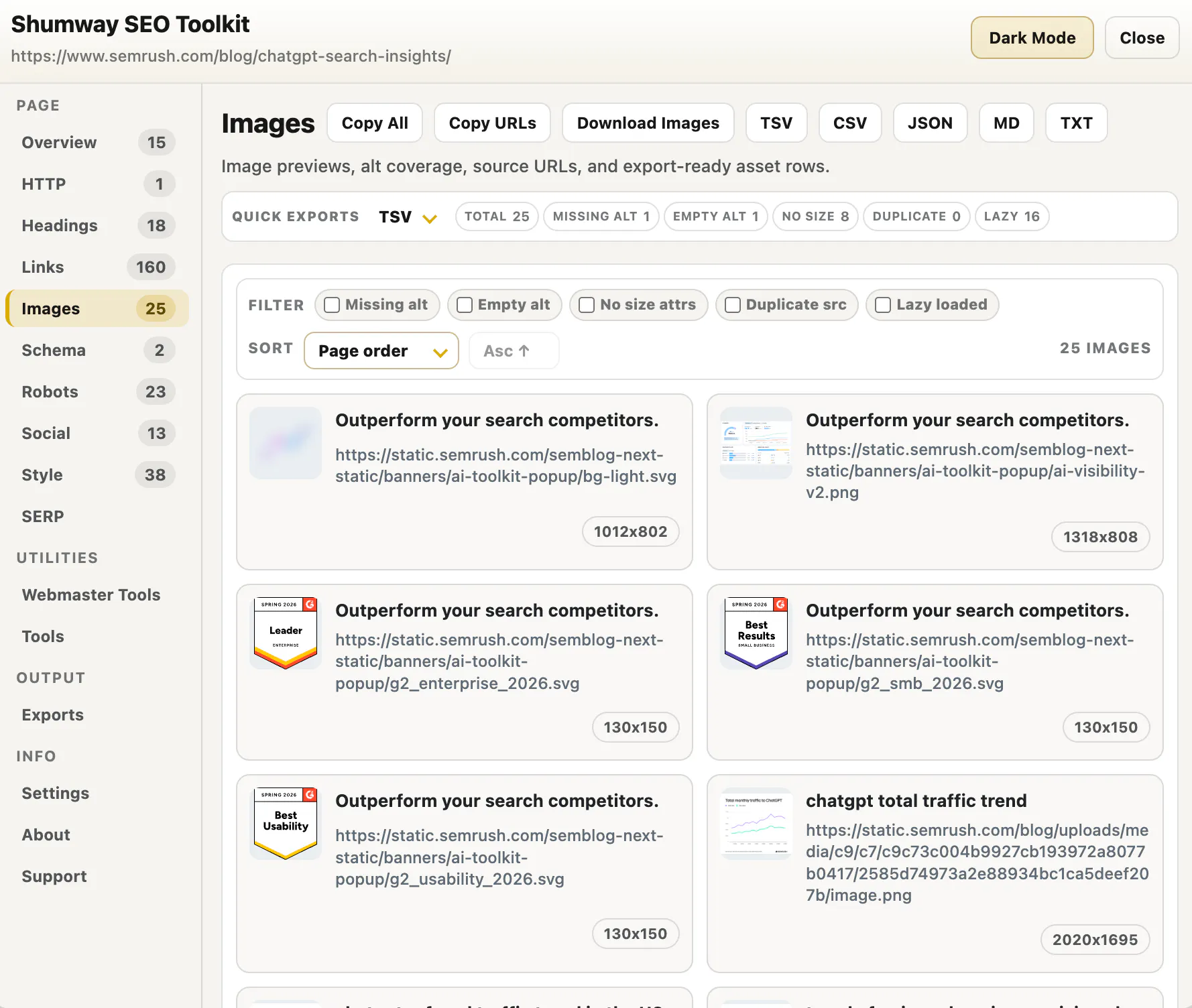Open the Settings page
Image resolution: width=1192 pixels, height=1008 pixels.
click(x=97, y=793)
